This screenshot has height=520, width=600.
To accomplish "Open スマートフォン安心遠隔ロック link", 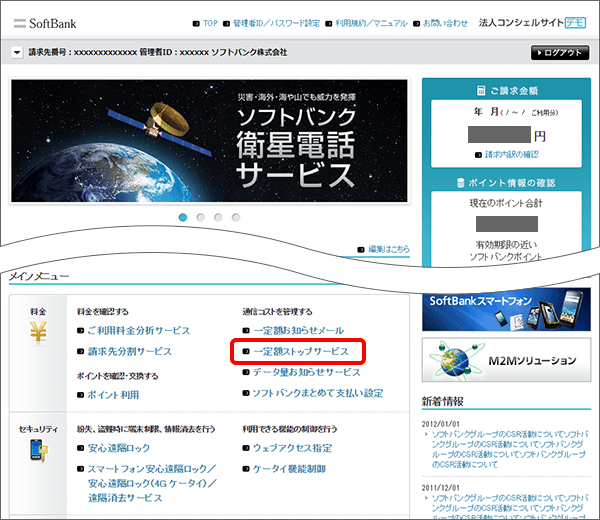I will click(x=152, y=483).
